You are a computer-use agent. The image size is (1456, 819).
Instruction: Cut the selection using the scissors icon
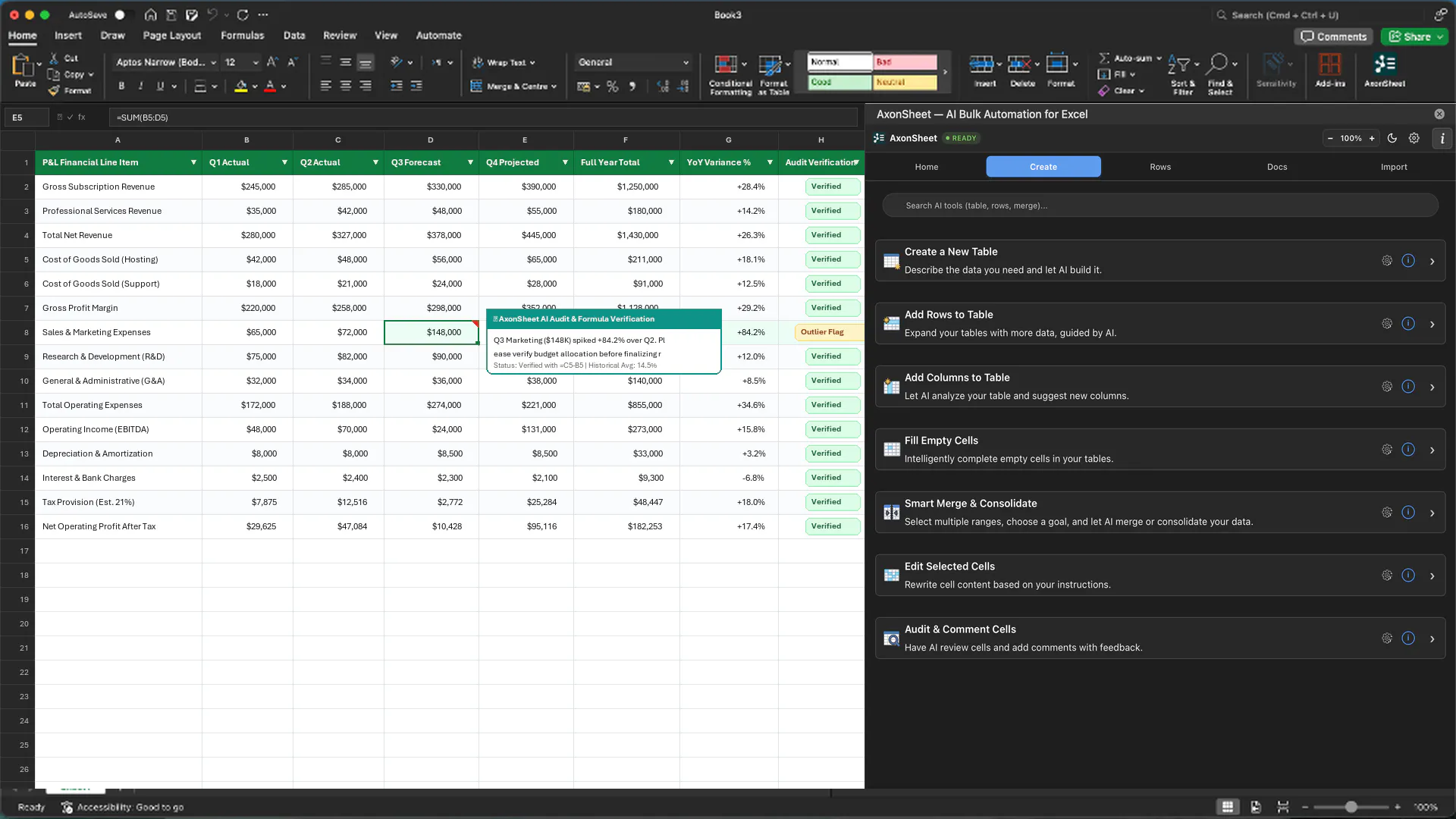click(x=54, y=58)
